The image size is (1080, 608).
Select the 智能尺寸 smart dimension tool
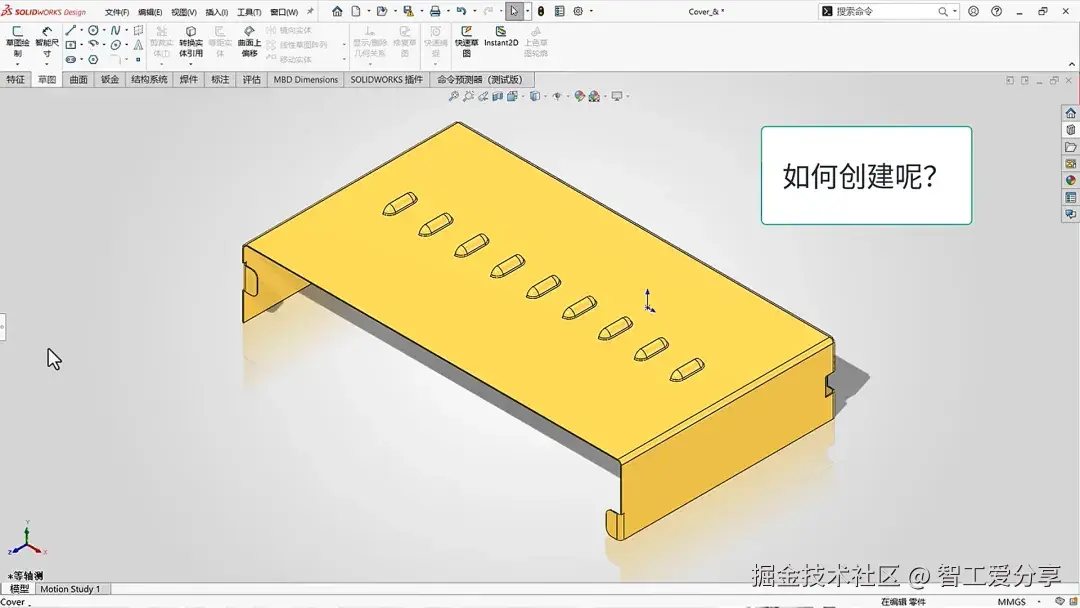47,41
